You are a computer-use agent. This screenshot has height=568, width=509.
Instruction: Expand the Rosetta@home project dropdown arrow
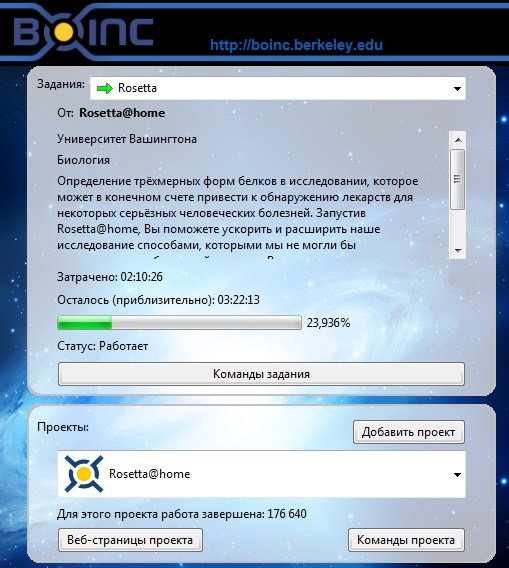[x=457, y=475]
